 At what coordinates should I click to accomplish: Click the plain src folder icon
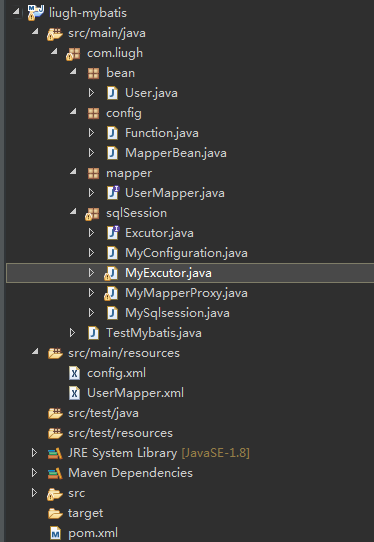point(55,494)
